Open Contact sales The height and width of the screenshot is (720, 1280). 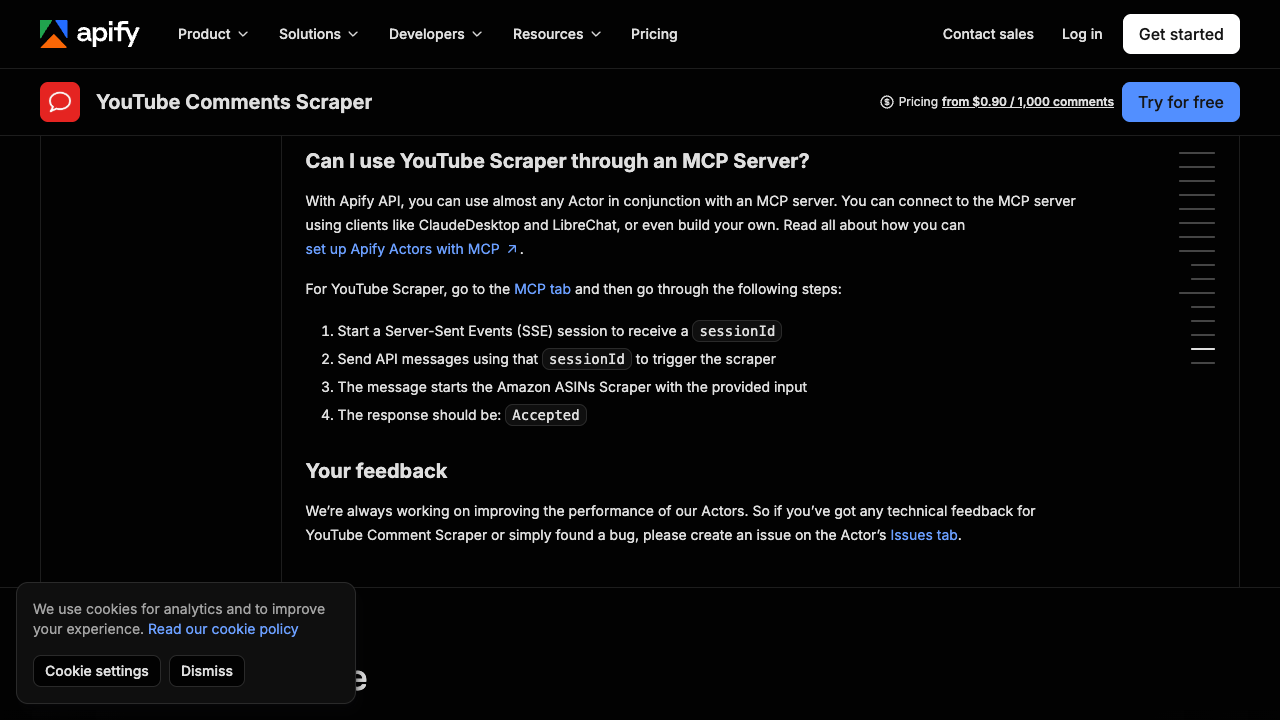click(988, 34)
